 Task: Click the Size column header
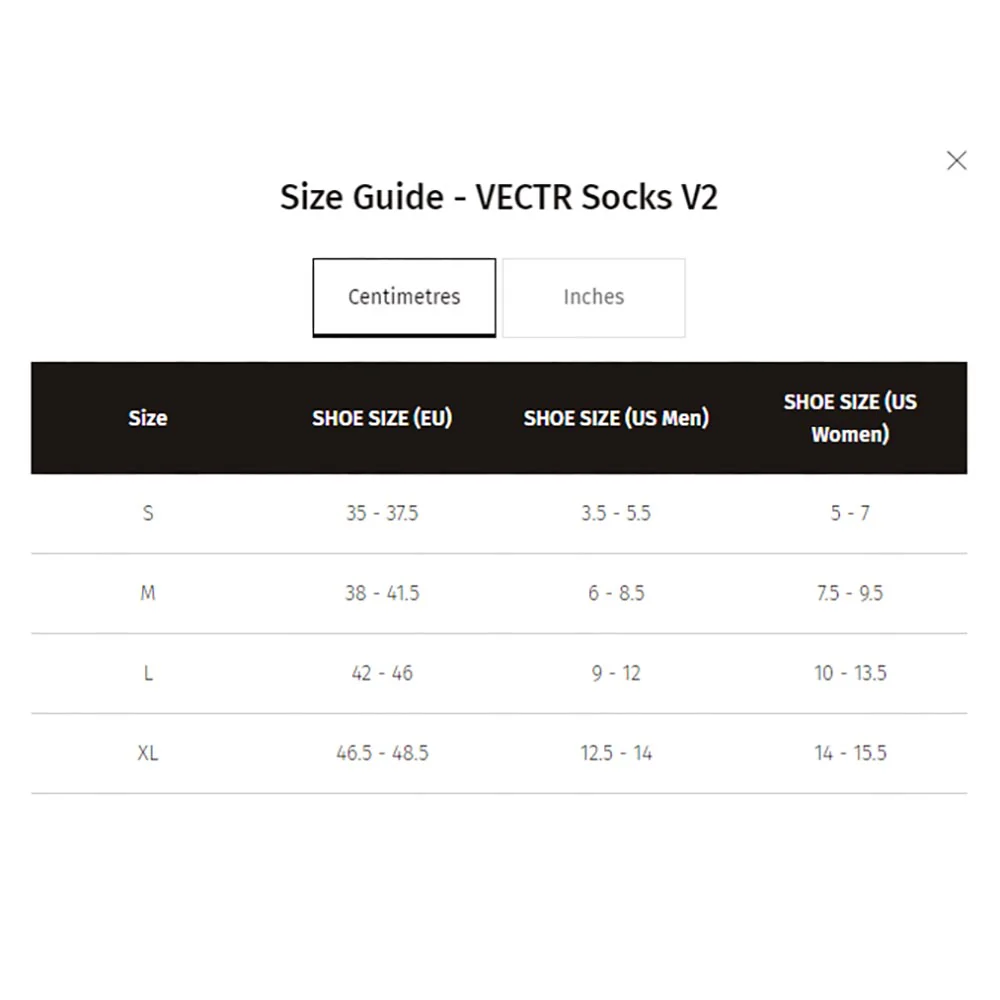[147, 418]
